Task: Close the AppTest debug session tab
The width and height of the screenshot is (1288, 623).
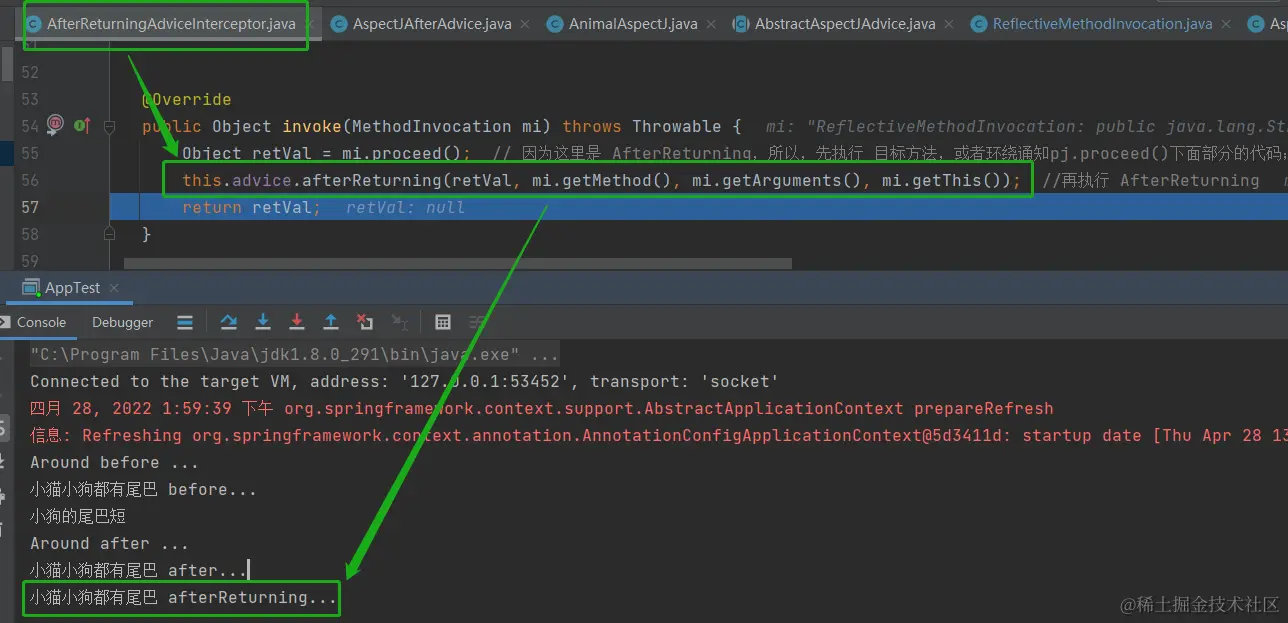Action: (x=115, y=288)
